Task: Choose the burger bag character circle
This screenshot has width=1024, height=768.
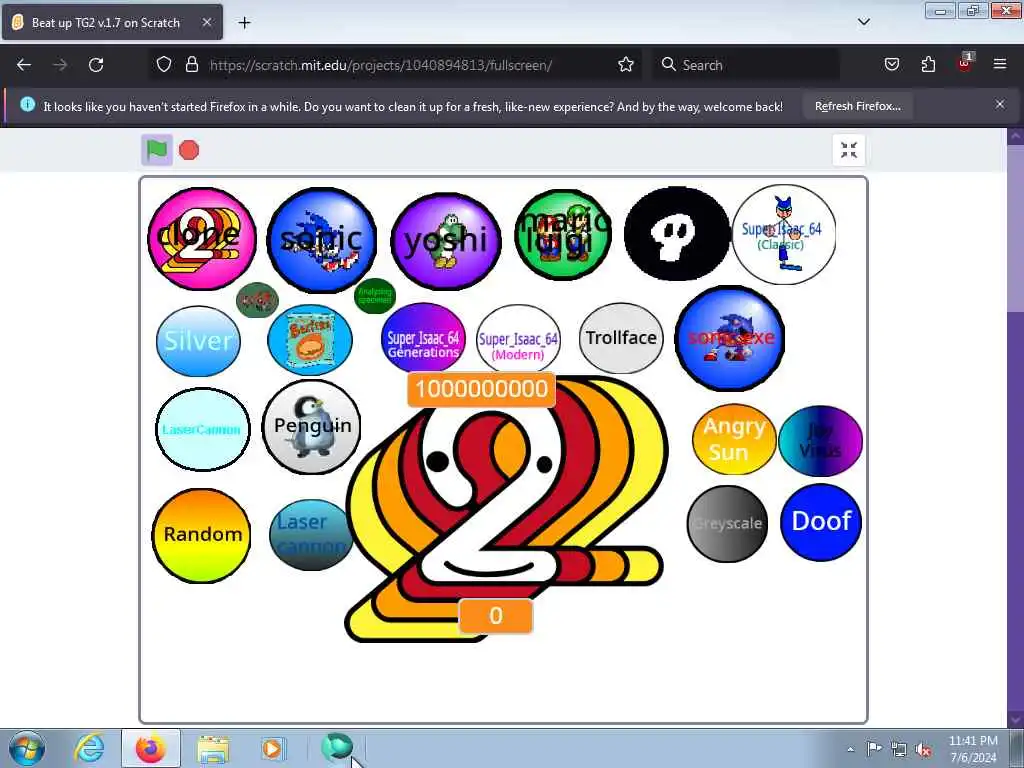Action: click(310, 340)
